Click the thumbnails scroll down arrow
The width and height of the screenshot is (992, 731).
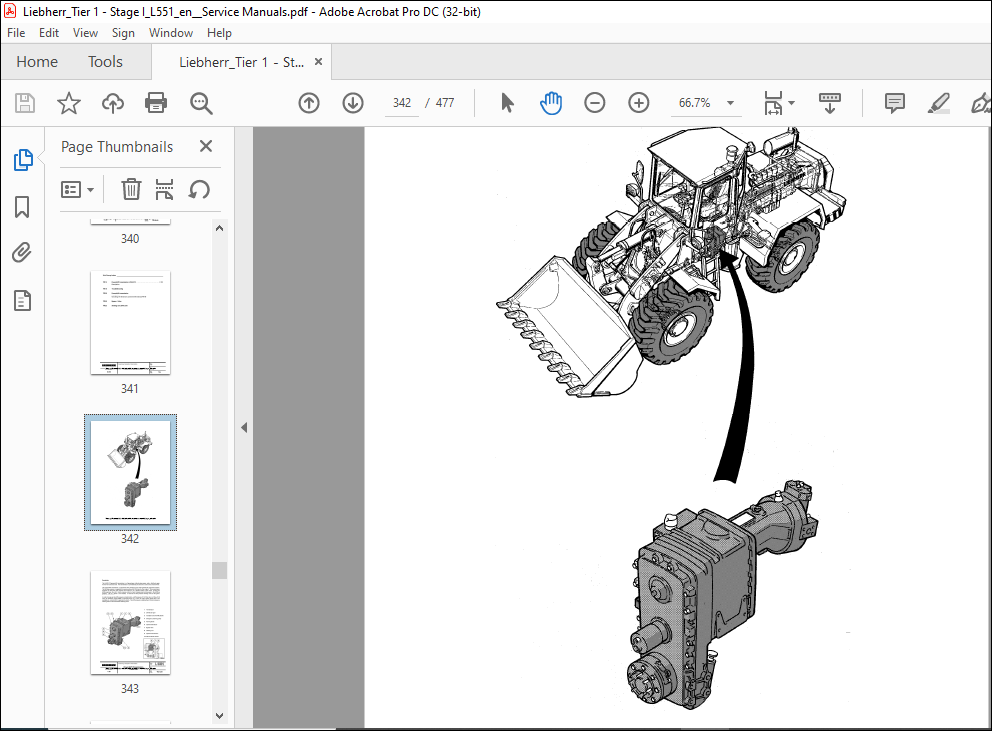click(x=220, y=716)
